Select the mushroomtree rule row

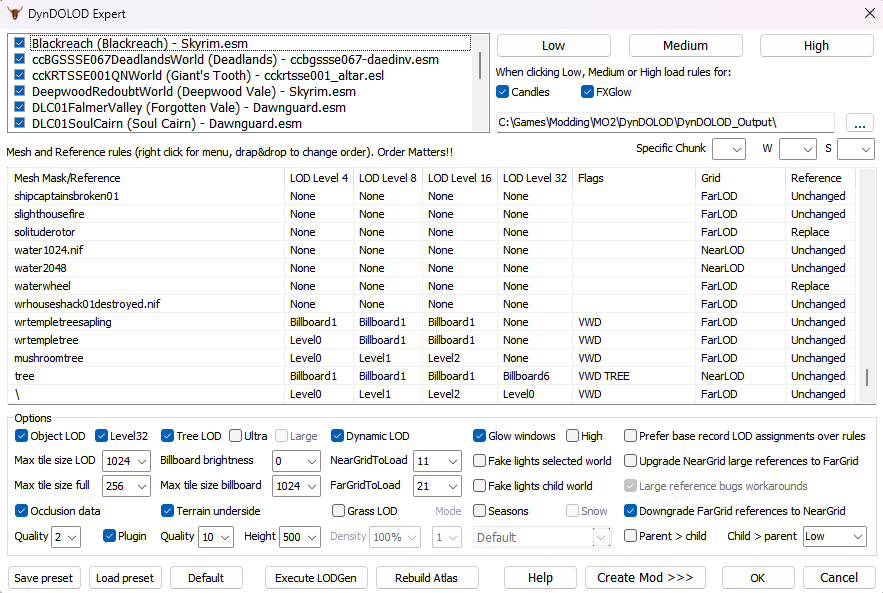pyautogui.click(x=432, y=358)
